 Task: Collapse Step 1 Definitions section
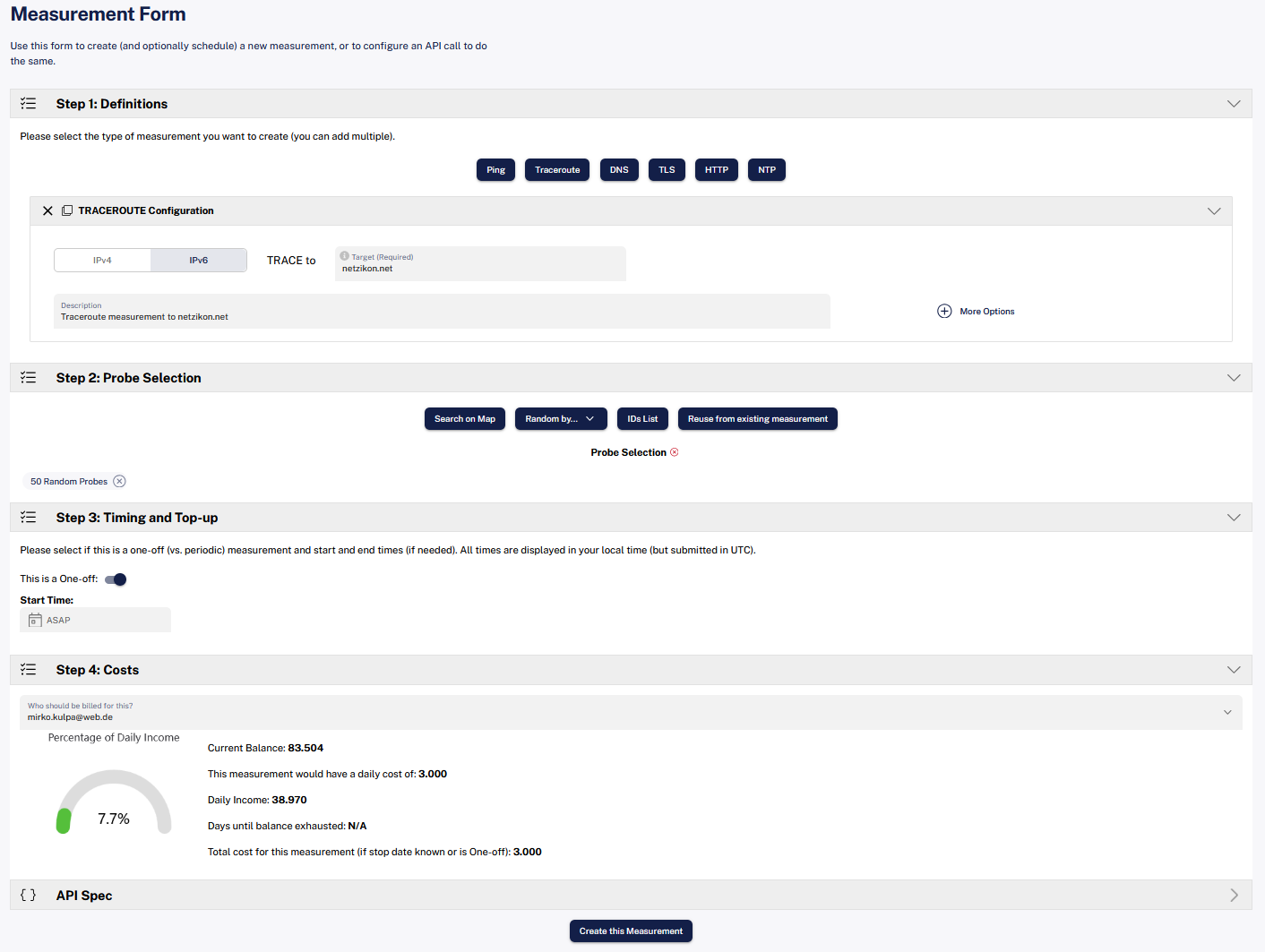coord(1234,104)
